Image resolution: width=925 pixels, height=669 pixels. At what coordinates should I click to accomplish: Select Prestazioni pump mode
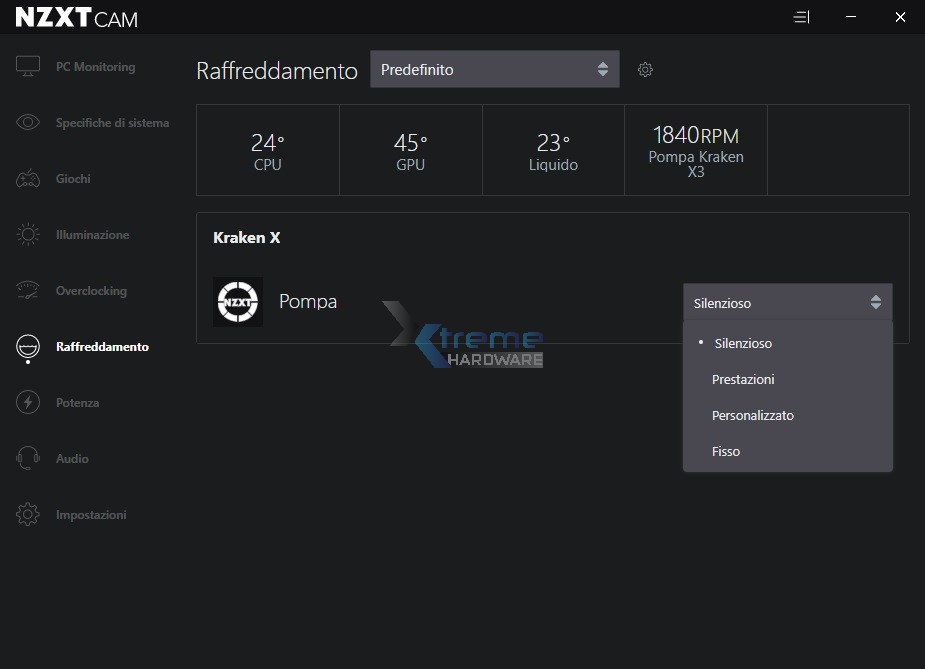pos(743,379)
